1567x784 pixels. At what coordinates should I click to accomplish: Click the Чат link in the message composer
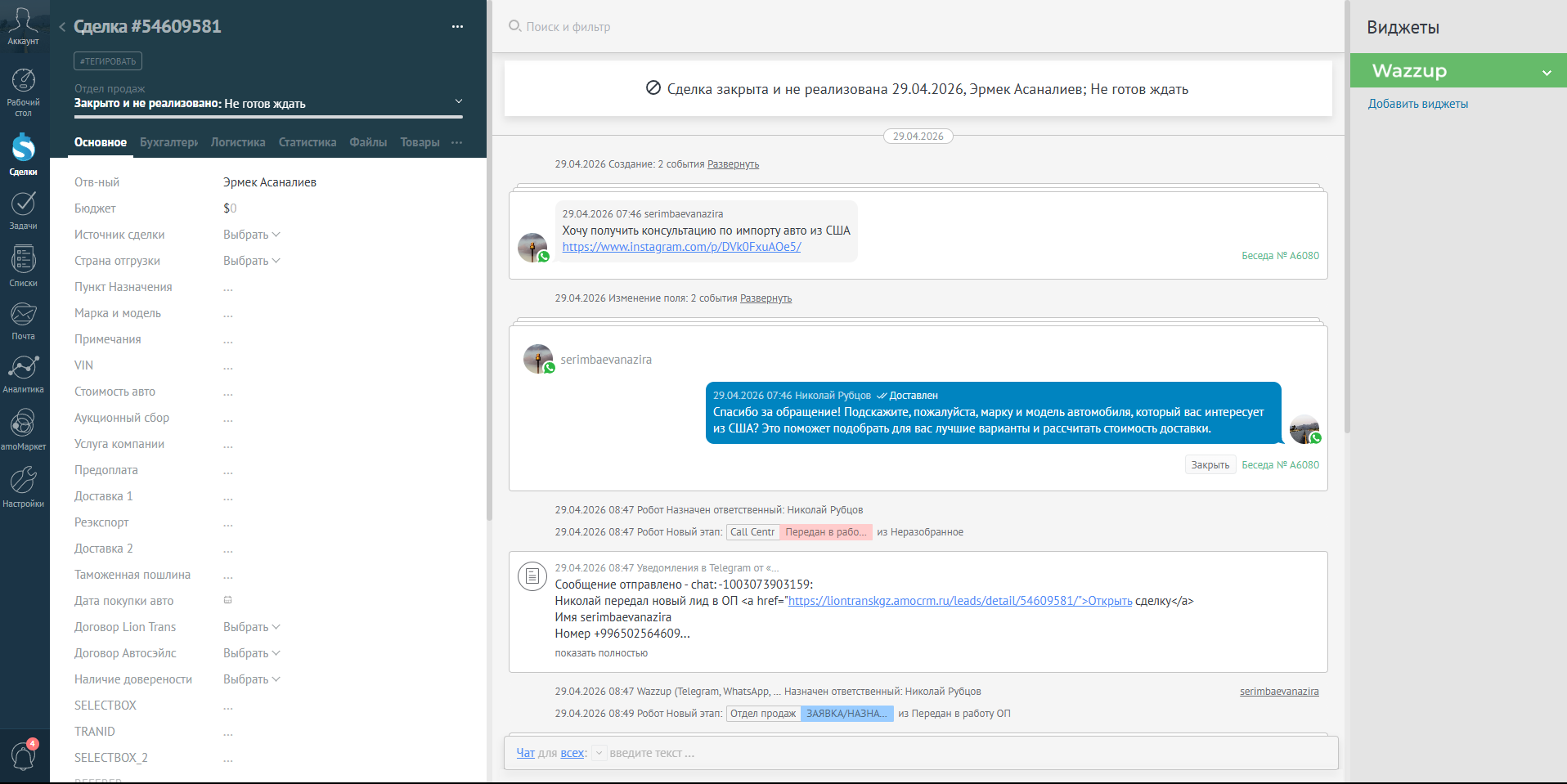point(525,753)
